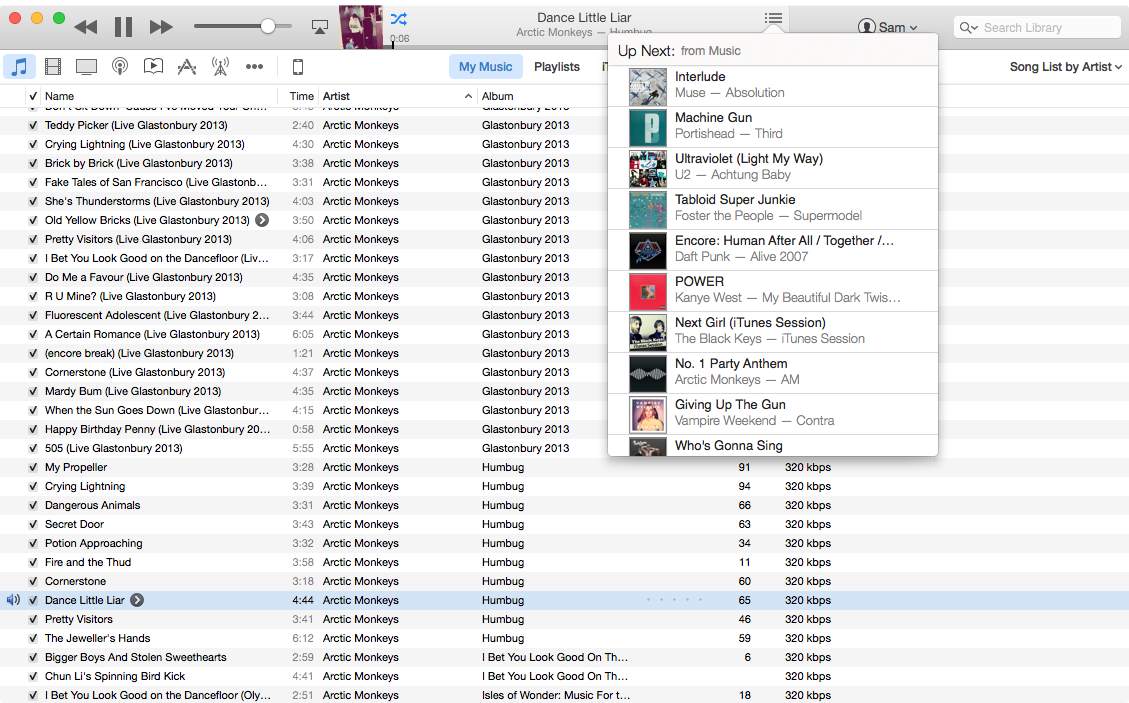This screenshot has width=1129, height=703.
Task: Select Next Girl (iTunes Session) in Up Next
Action: pyautogui.click(x=773, y=332)
